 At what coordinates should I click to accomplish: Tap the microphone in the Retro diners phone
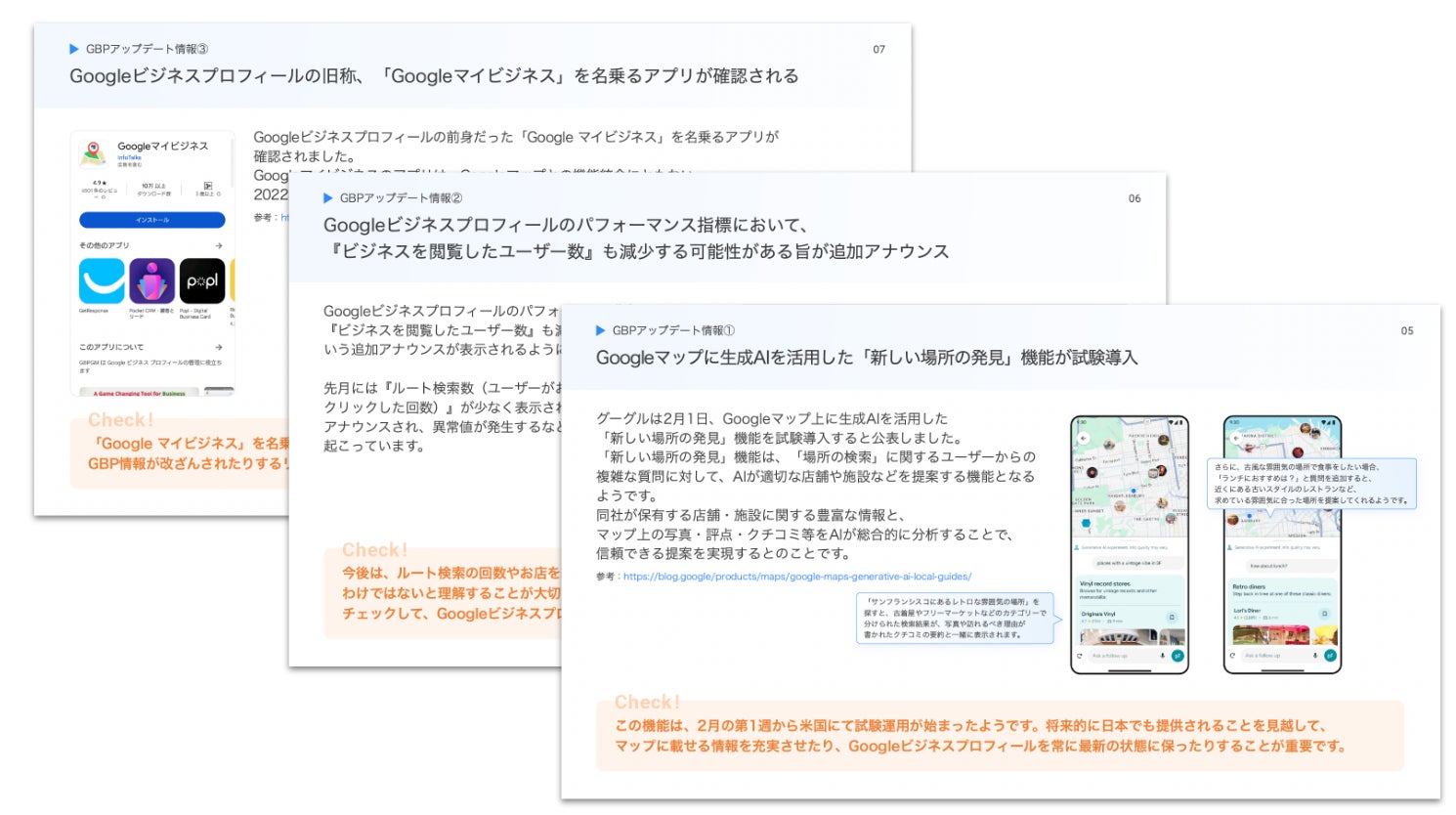point(1314,656)
